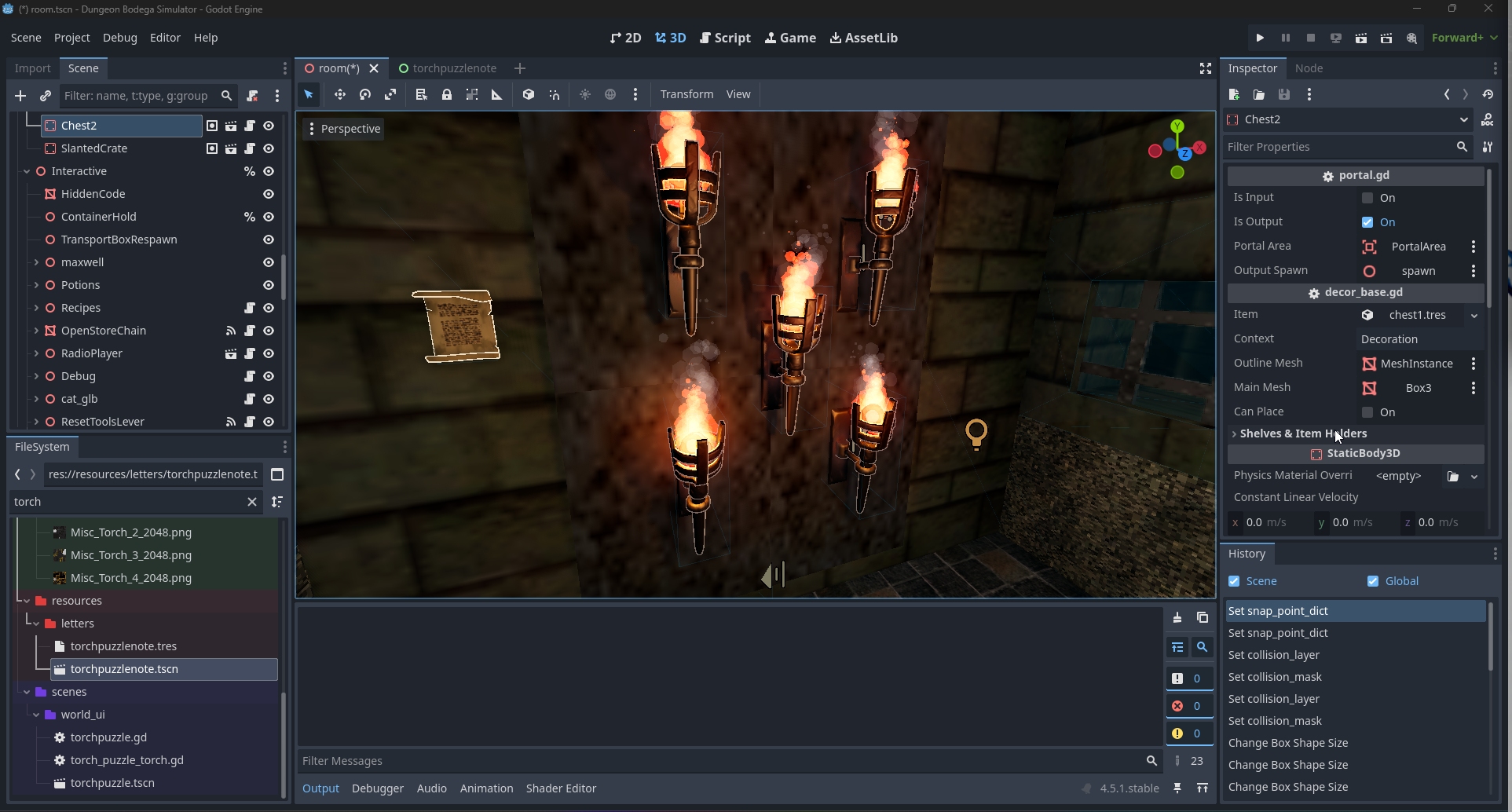
Task: Click the lock selected node icon
Action: 447,94
